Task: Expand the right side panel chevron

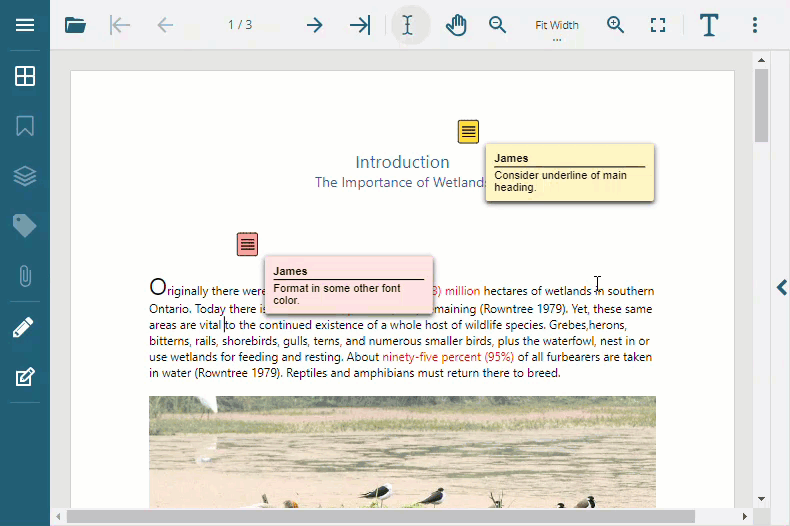Action: pyautogui.click(x=781, y=288)
